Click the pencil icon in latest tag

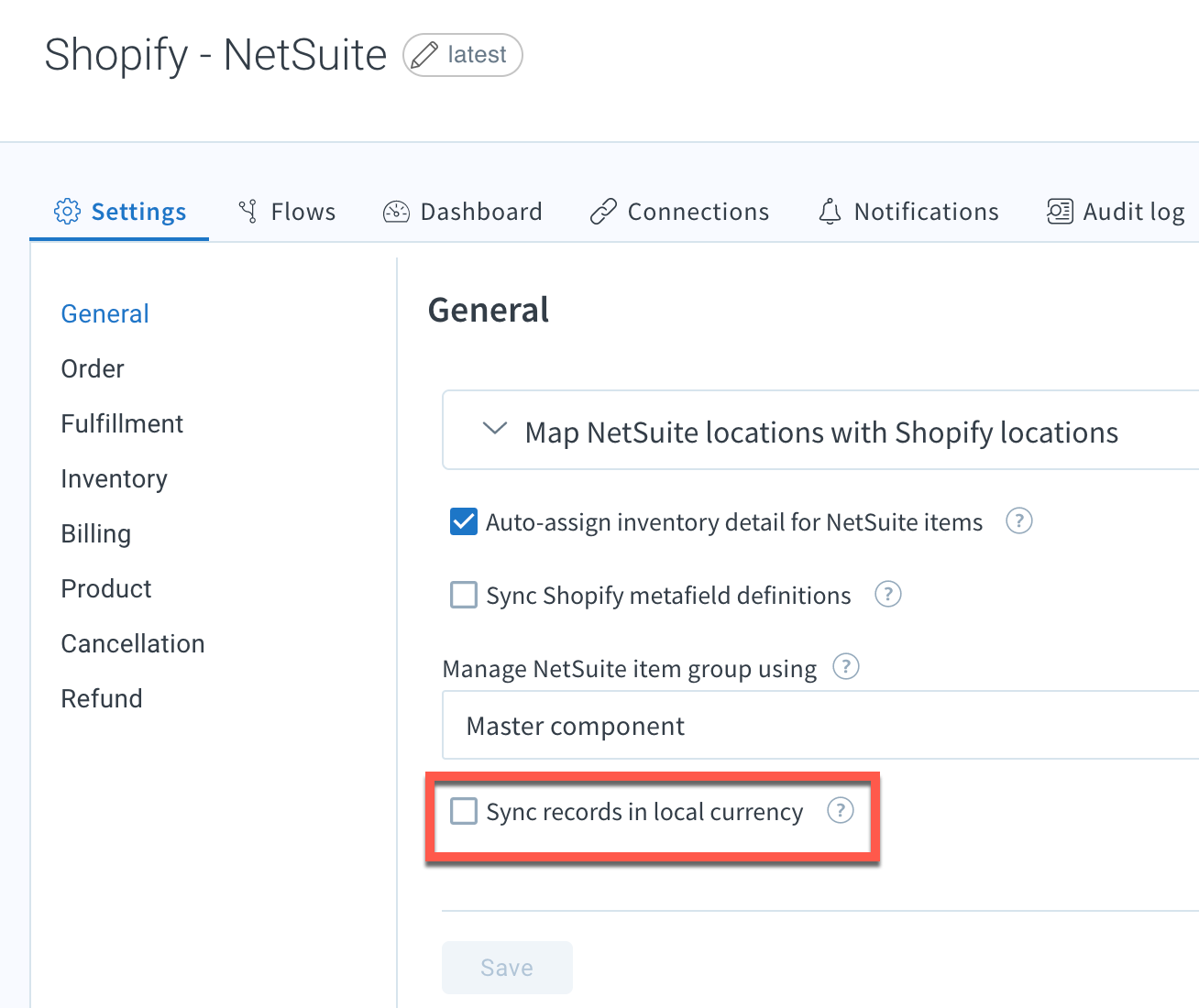[424, 56]
